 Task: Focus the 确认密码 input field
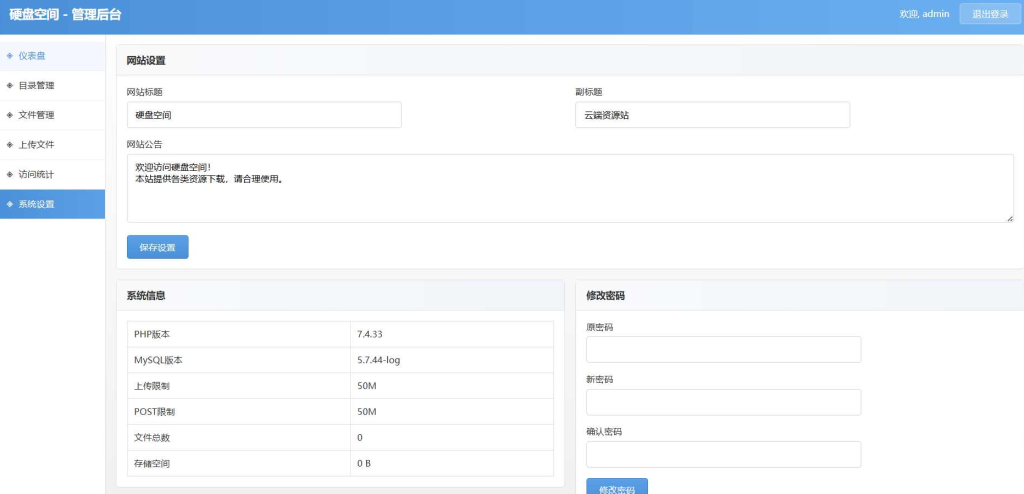click(x=724, y=455)
